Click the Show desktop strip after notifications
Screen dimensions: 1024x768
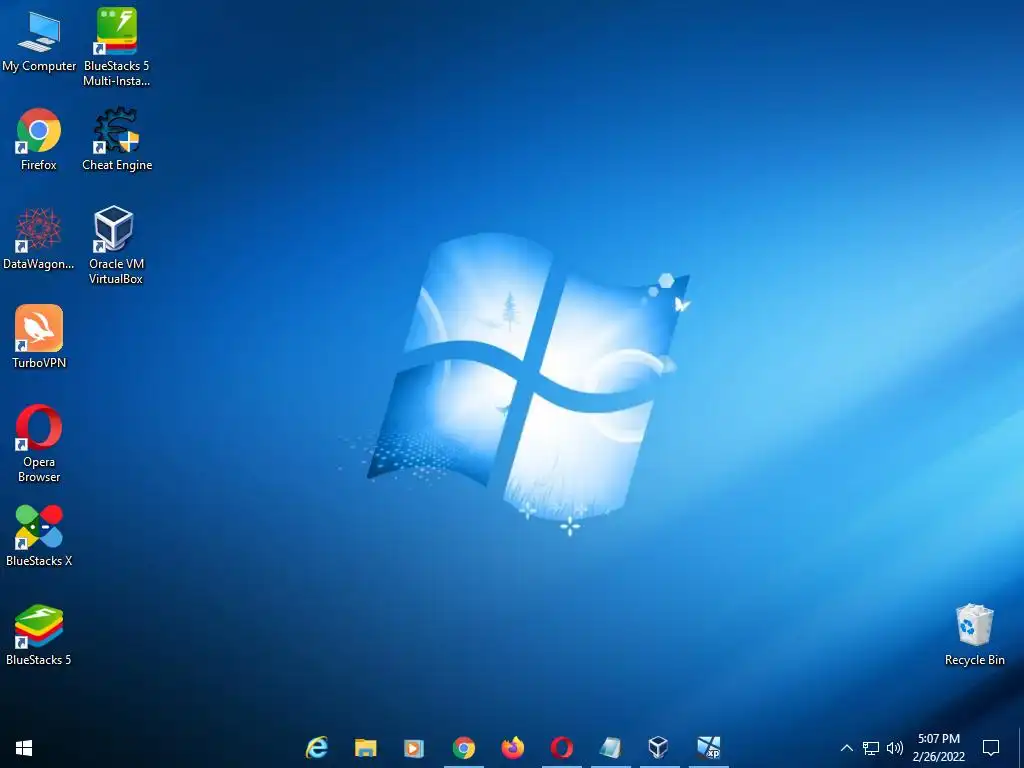click(x=1021, y=748)
